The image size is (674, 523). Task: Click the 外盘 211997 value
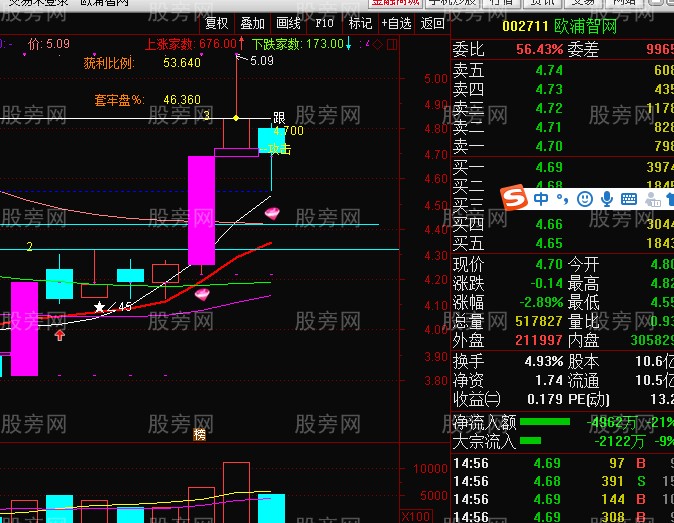coord(539,341)
